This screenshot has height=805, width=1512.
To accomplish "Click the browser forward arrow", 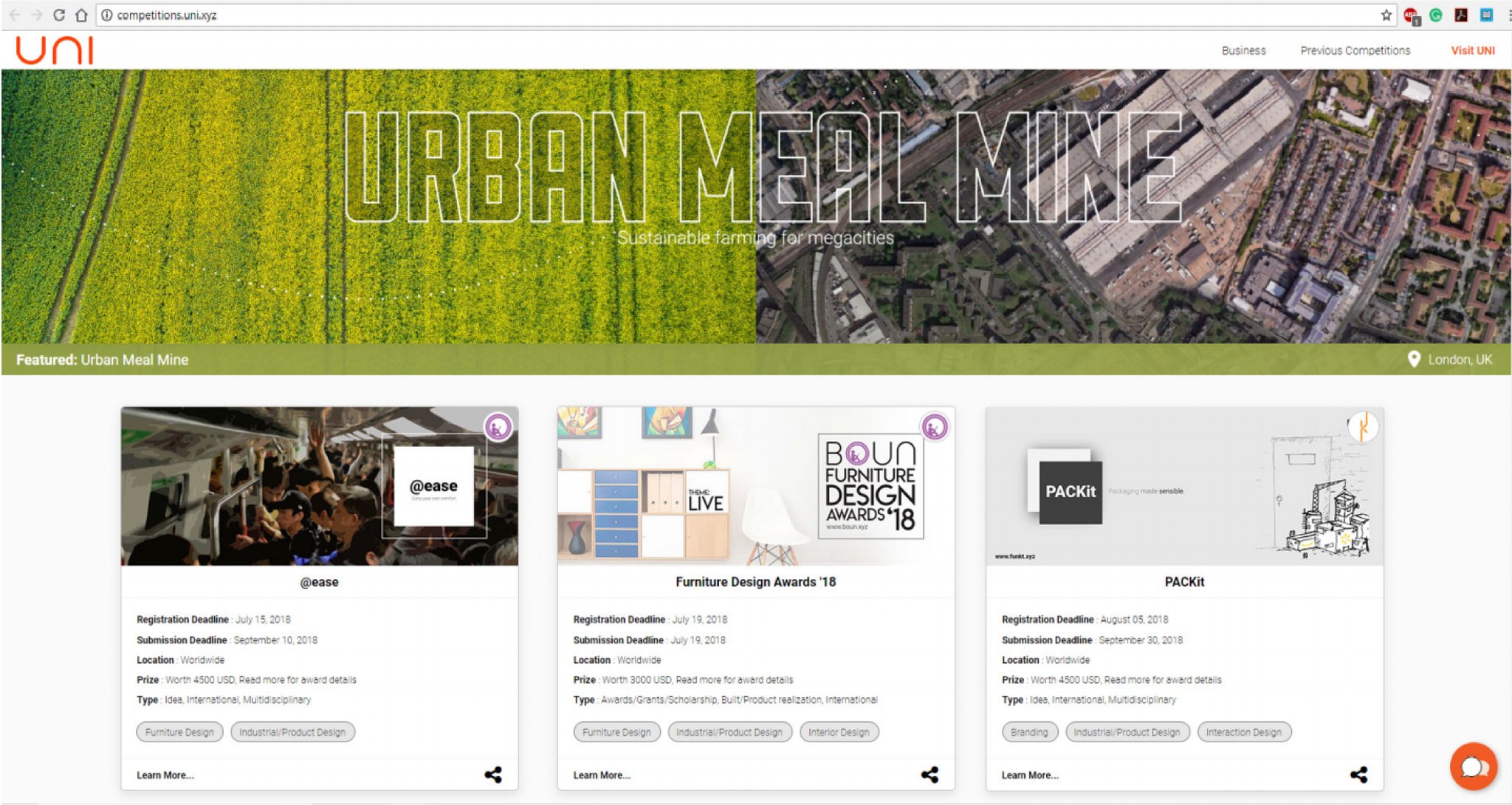I will [x=37, y=15].
